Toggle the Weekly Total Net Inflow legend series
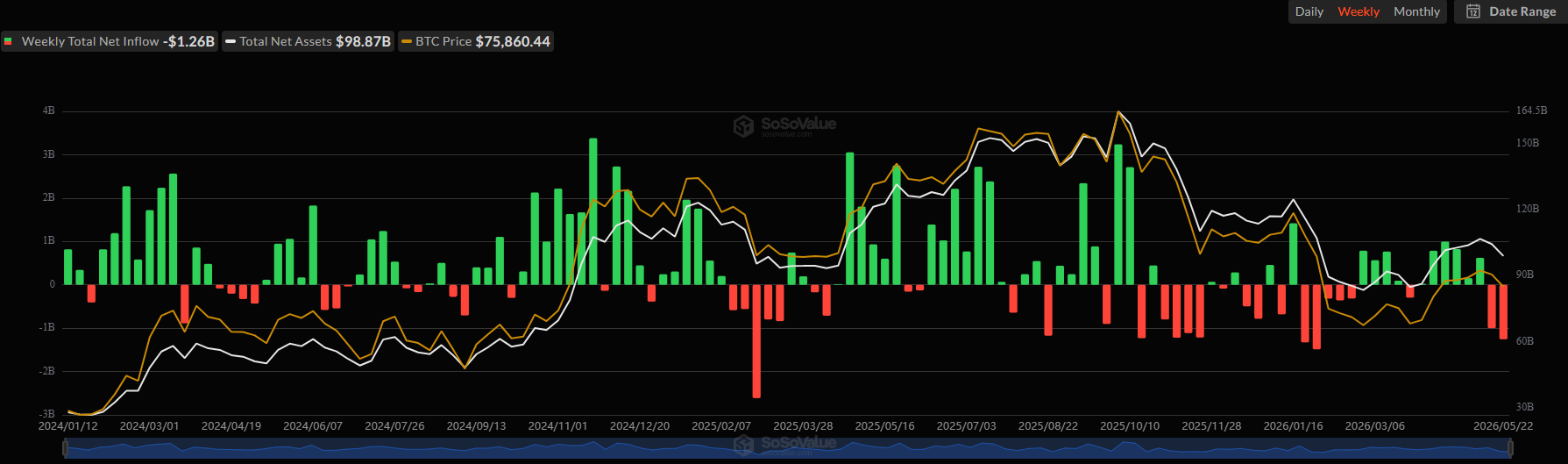The height and width of the screenshot is (464, 1568). 110,41
